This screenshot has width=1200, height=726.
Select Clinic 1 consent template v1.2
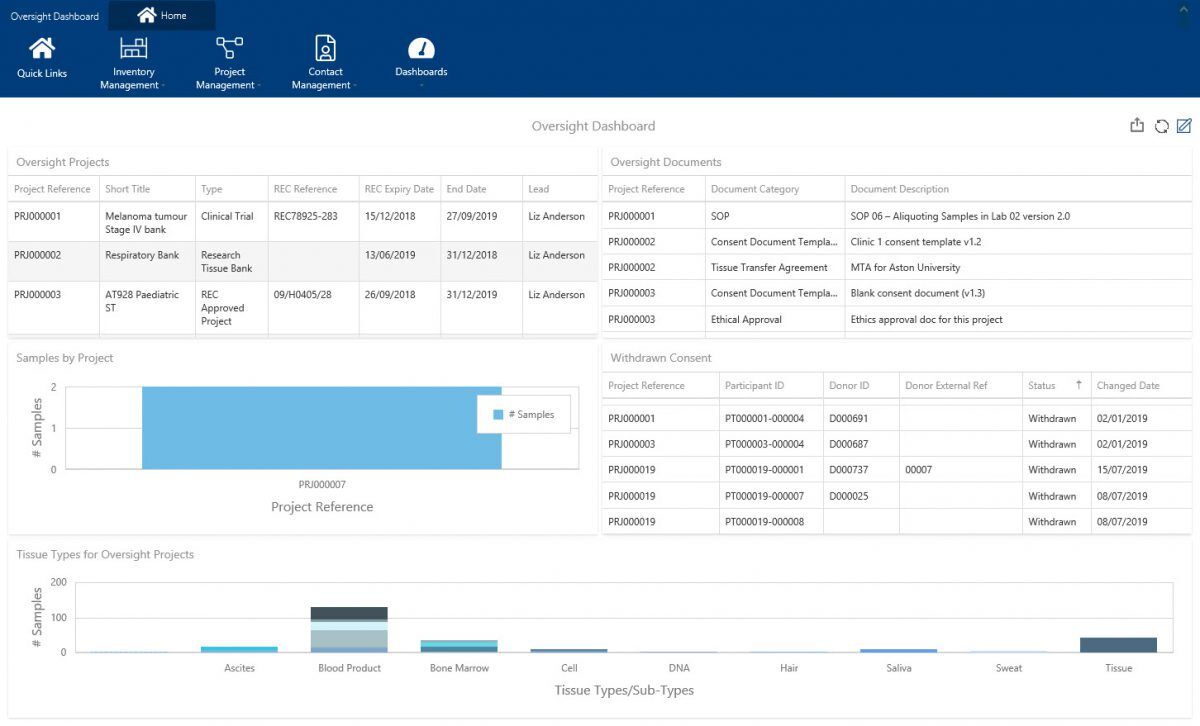(x=897, y=242)
